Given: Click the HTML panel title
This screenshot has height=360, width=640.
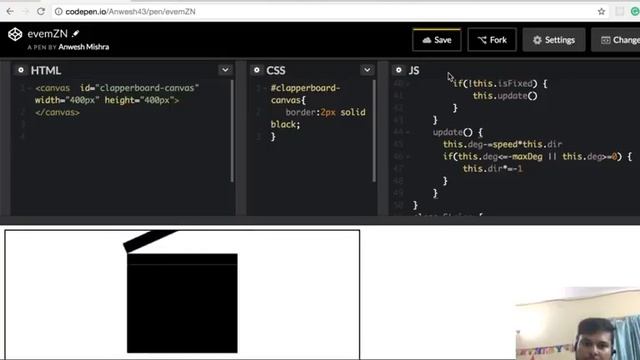Looking at the screenshot, I should (46, 71).
